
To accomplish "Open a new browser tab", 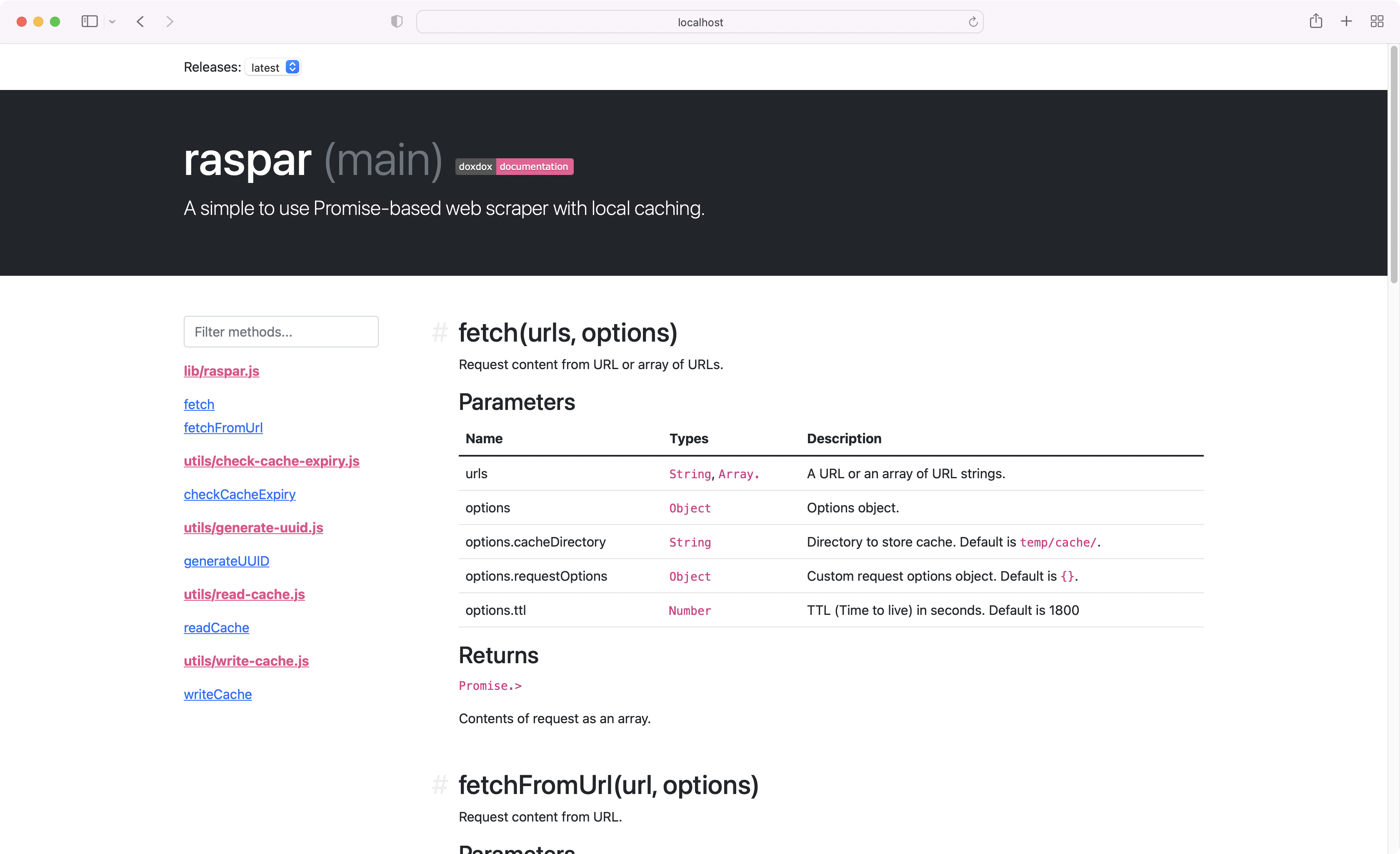I will point(1346,21).
